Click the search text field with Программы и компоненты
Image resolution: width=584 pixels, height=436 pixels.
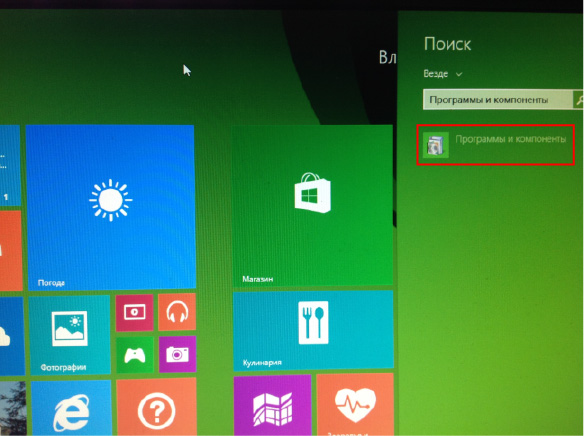[497, 99]
